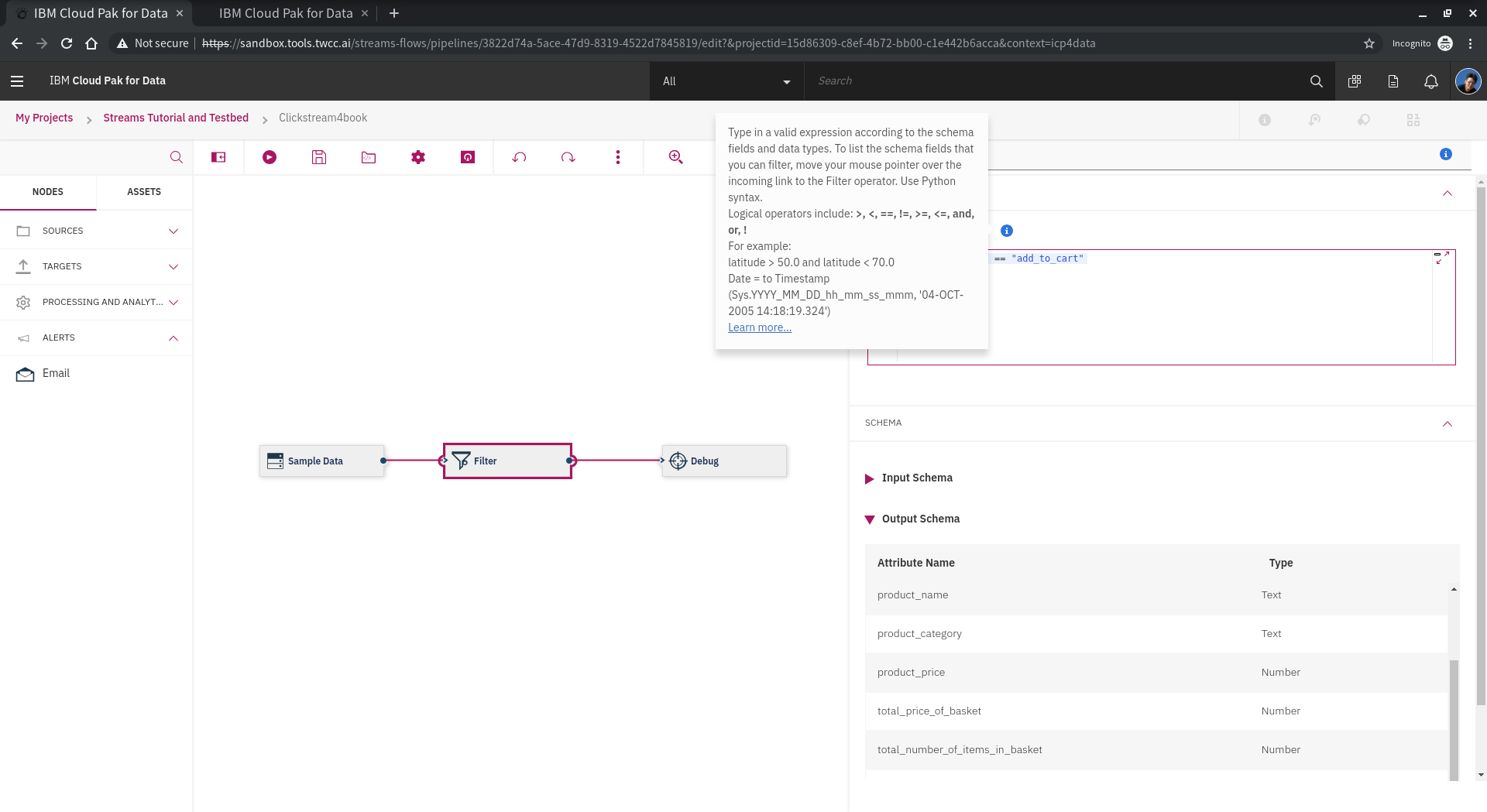Switch to the NODES tab
This screenshot has width=1487, height=812.
click(x=48, y=192)
